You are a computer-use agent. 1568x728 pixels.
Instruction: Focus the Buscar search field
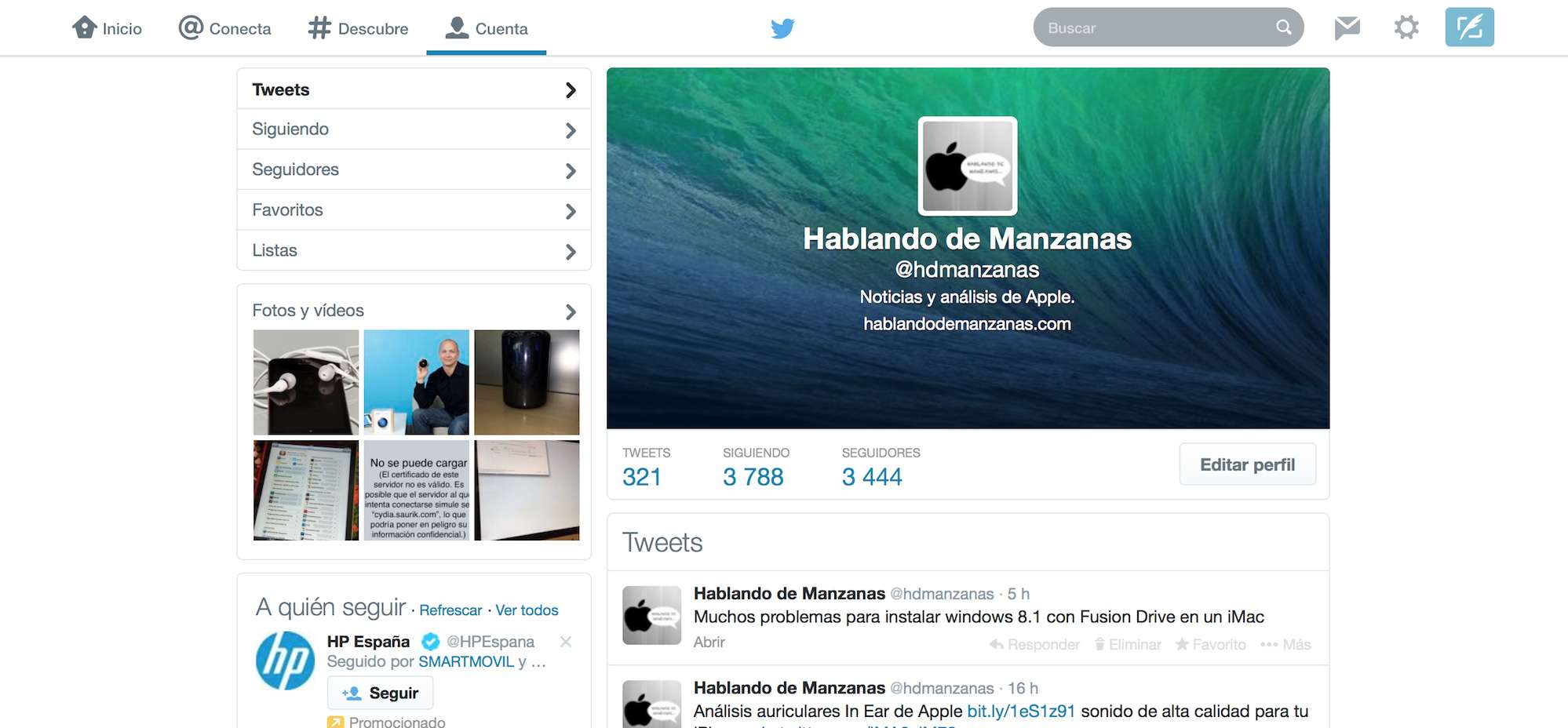point(1168,27)
